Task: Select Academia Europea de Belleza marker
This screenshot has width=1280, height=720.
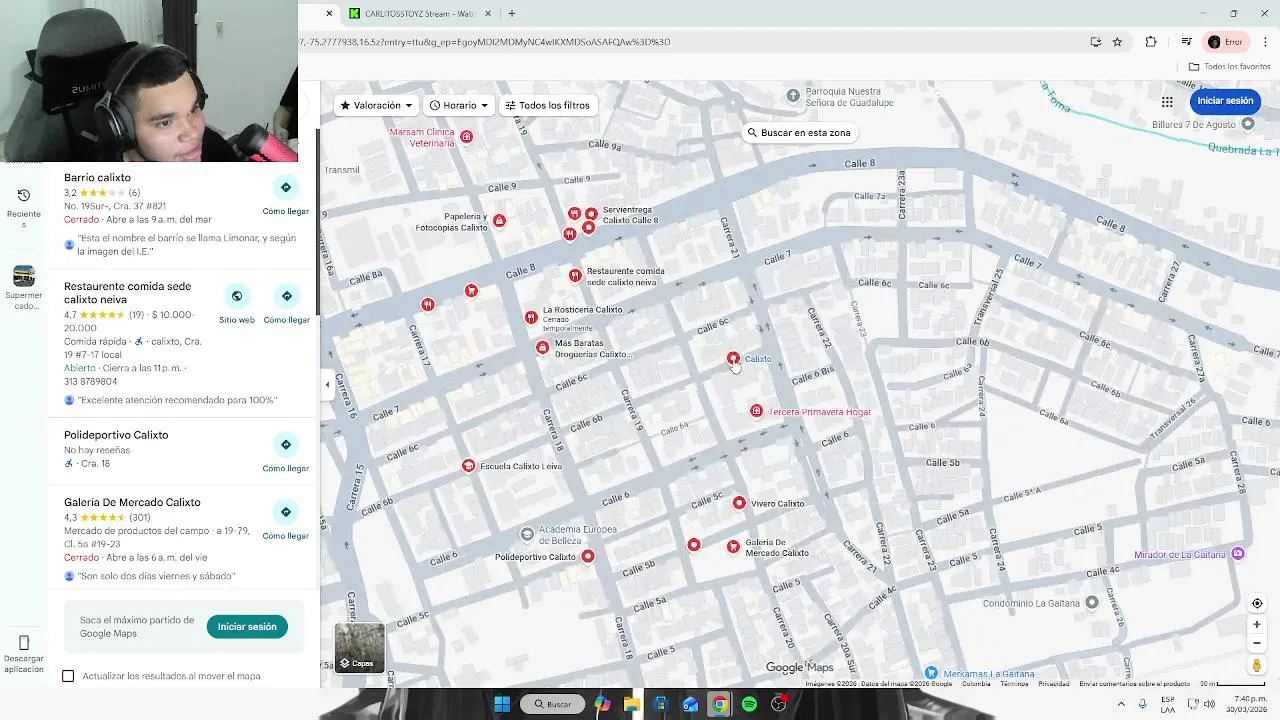Action: tap(527, 534)
